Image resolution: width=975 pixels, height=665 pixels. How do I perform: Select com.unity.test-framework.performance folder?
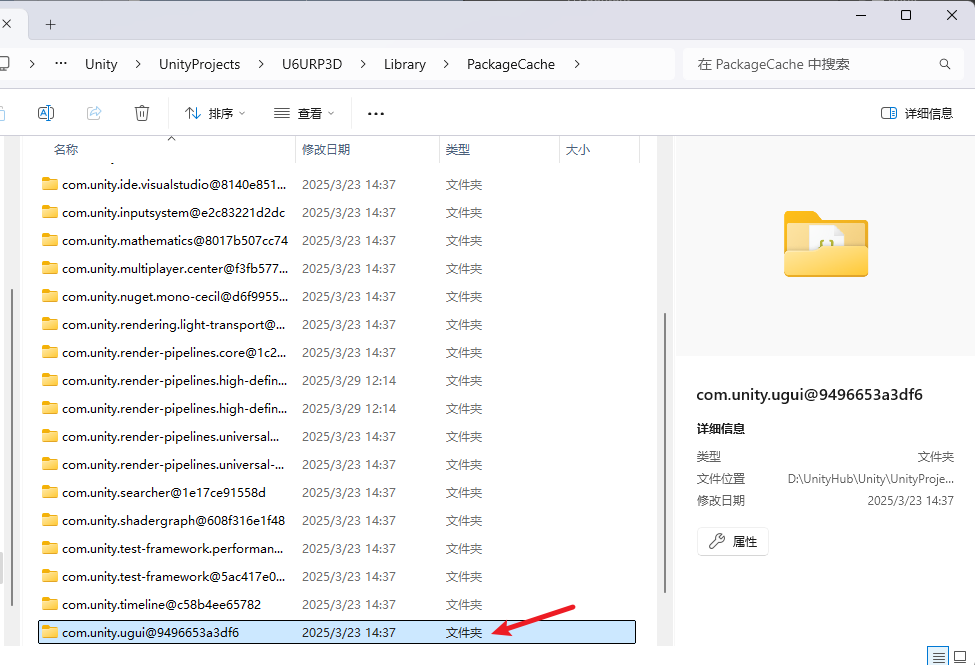point(336,548)
